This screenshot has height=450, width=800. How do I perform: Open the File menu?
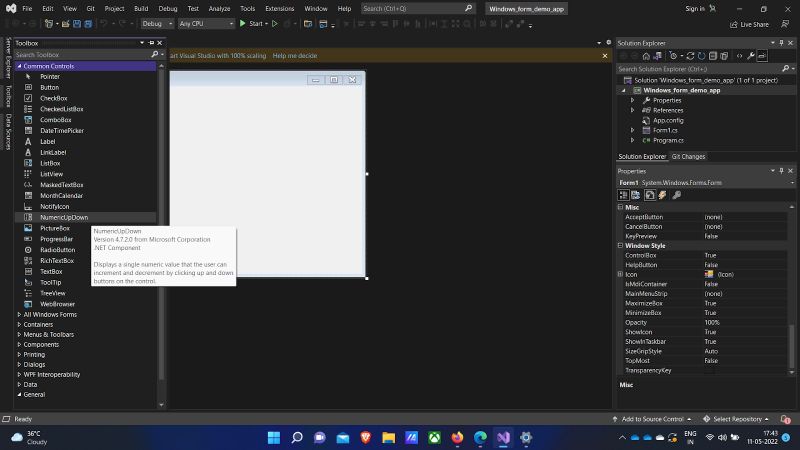tap(27, 9)
